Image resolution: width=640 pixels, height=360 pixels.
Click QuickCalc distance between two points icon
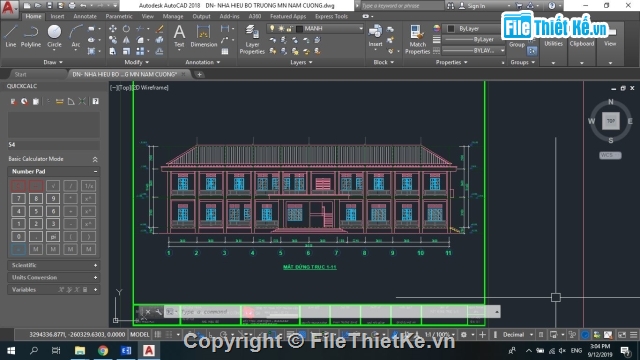click(x=60, y=101)
